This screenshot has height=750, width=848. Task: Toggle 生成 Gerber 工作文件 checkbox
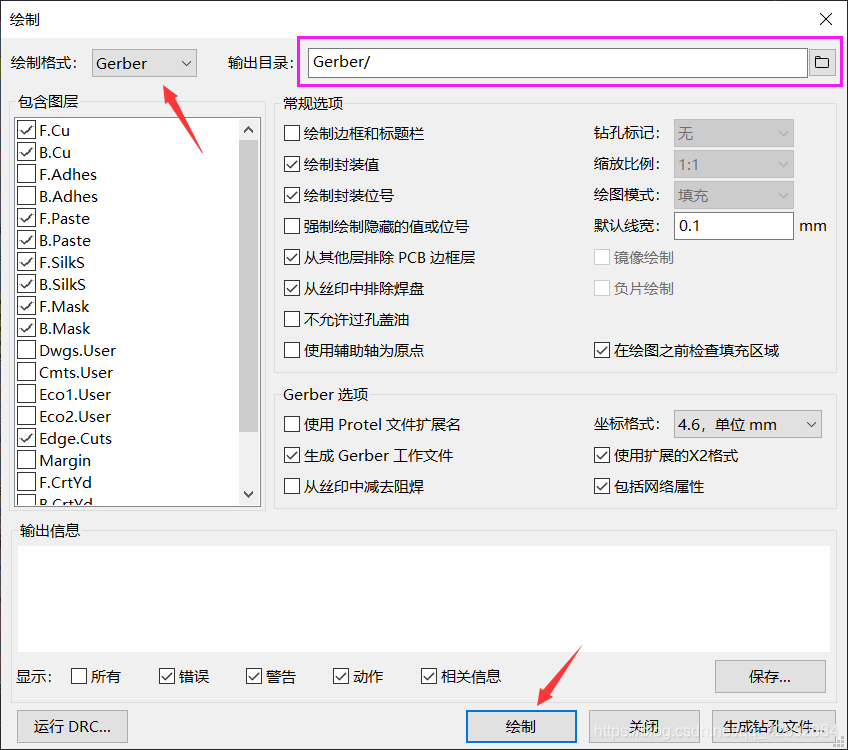click(x=292, y=455)
